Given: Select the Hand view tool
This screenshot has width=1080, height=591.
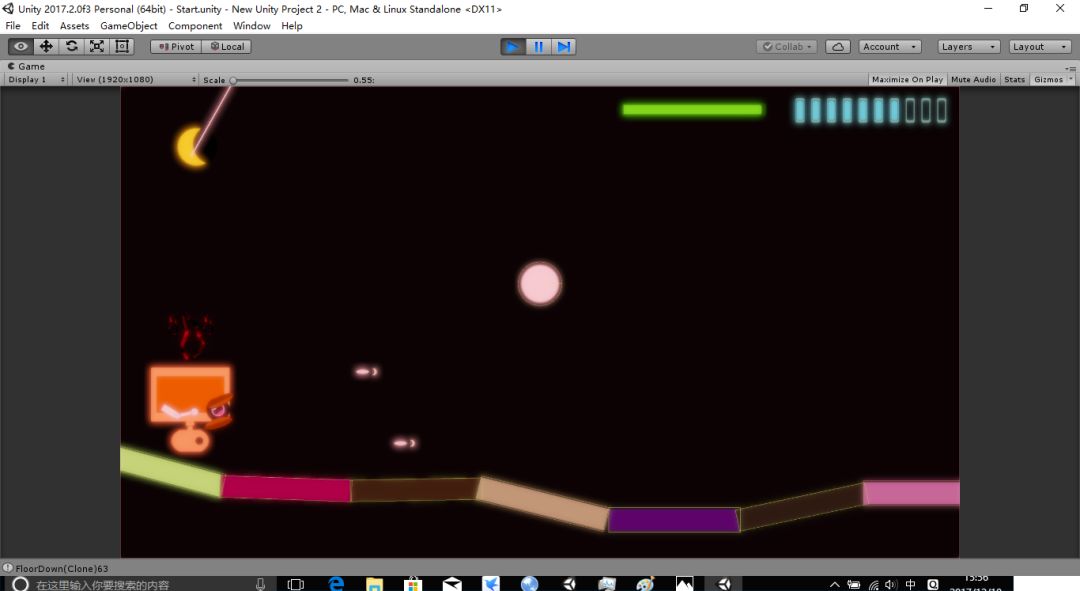Looking at the screenshot, I should coord(21,46).
